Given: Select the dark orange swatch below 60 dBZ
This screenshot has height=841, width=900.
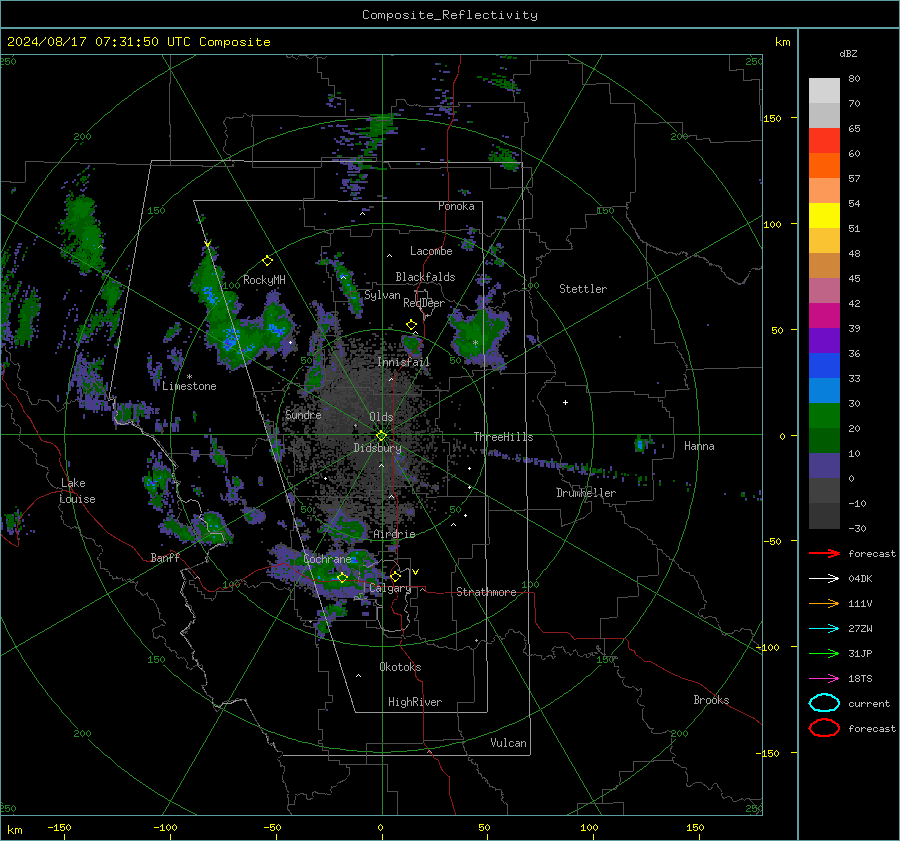Looking at the screenshot, I should pos(824,165).
